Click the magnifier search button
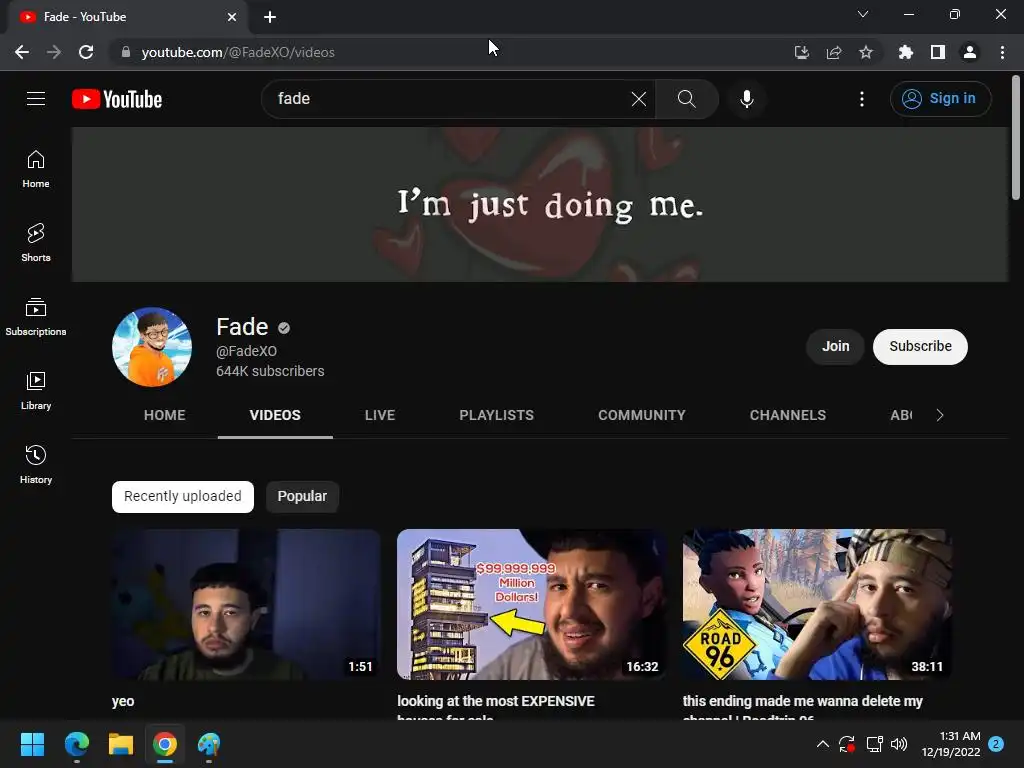 pyautogui.click(x=686, y=99)
